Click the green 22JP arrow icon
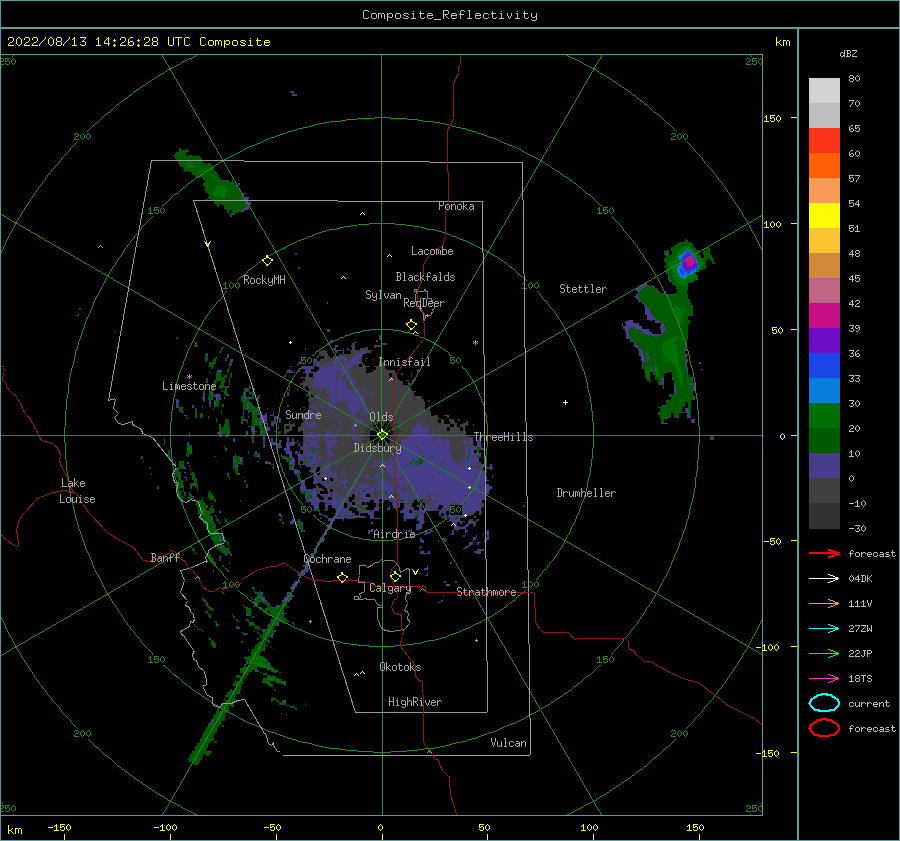This screenshot has height=841, width=900. click(824, 653)
